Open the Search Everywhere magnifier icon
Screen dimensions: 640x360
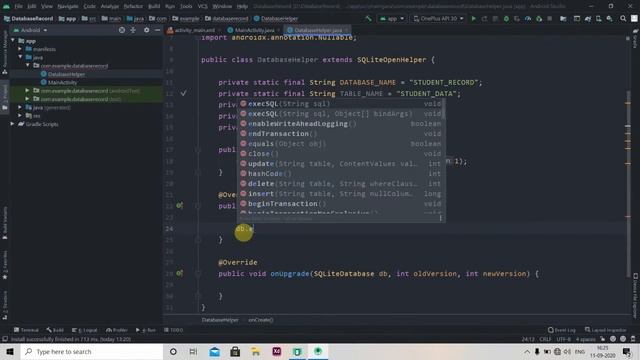point(623,19)
